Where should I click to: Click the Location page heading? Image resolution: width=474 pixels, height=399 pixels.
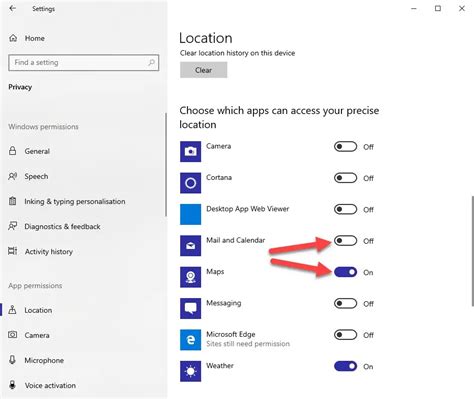[206, 38]
